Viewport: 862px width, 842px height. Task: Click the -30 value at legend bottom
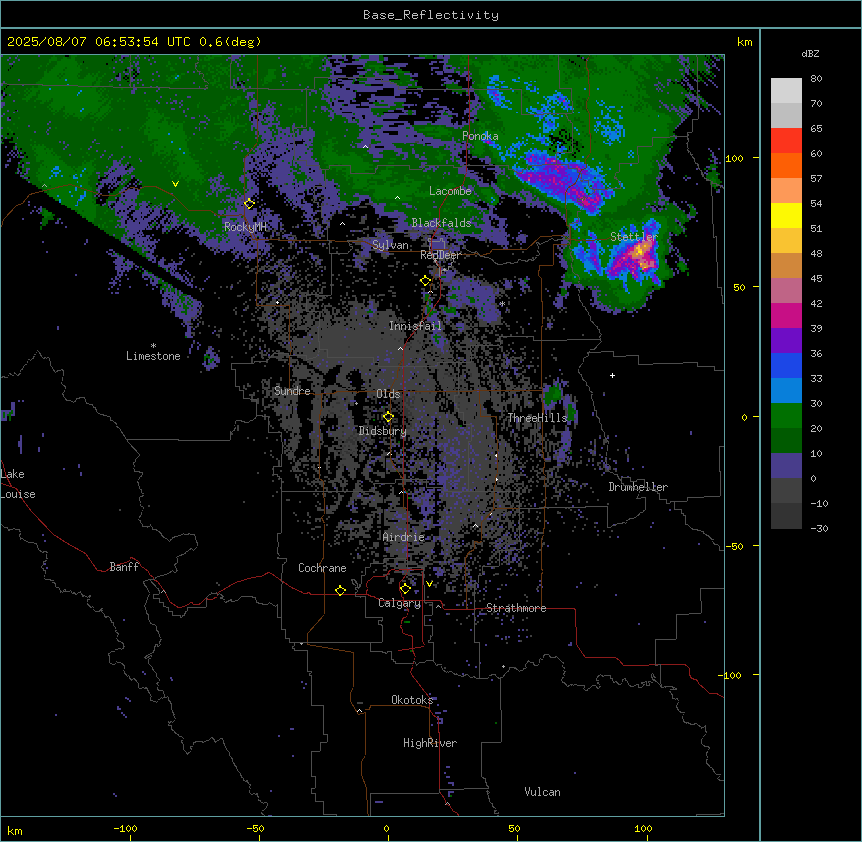point(819,529)
